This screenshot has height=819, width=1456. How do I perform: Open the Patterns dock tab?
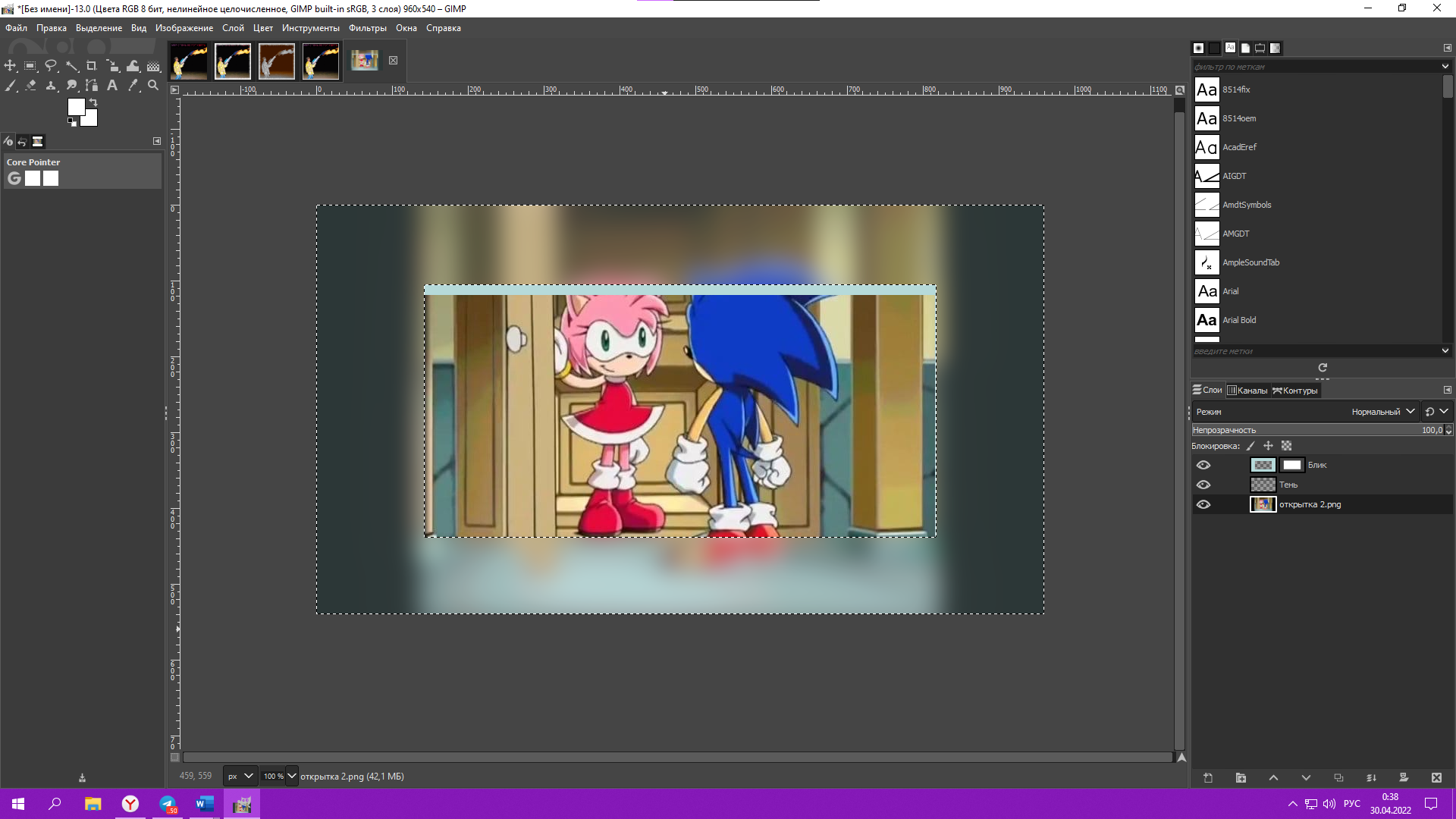point(1214,48)
